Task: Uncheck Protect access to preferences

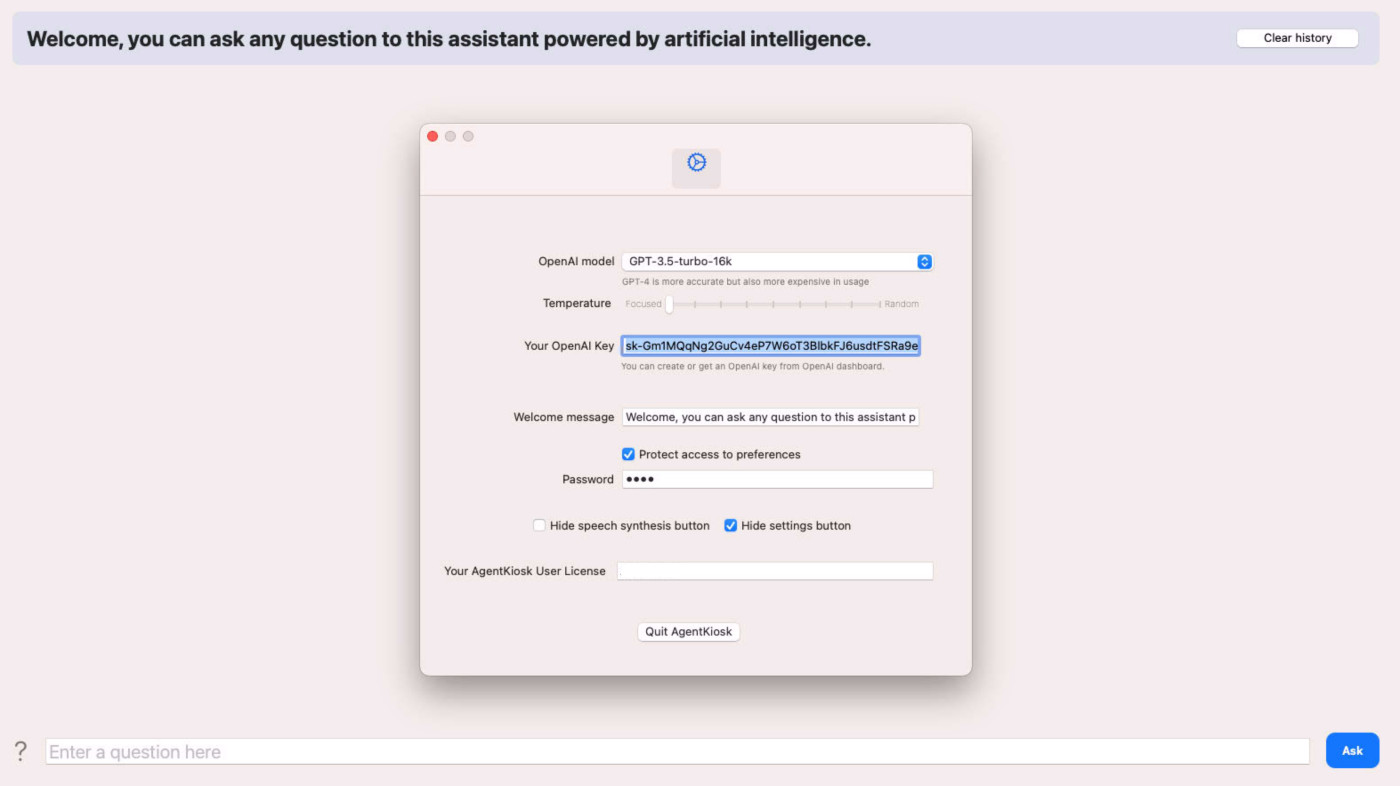Action: pos(628,454)
